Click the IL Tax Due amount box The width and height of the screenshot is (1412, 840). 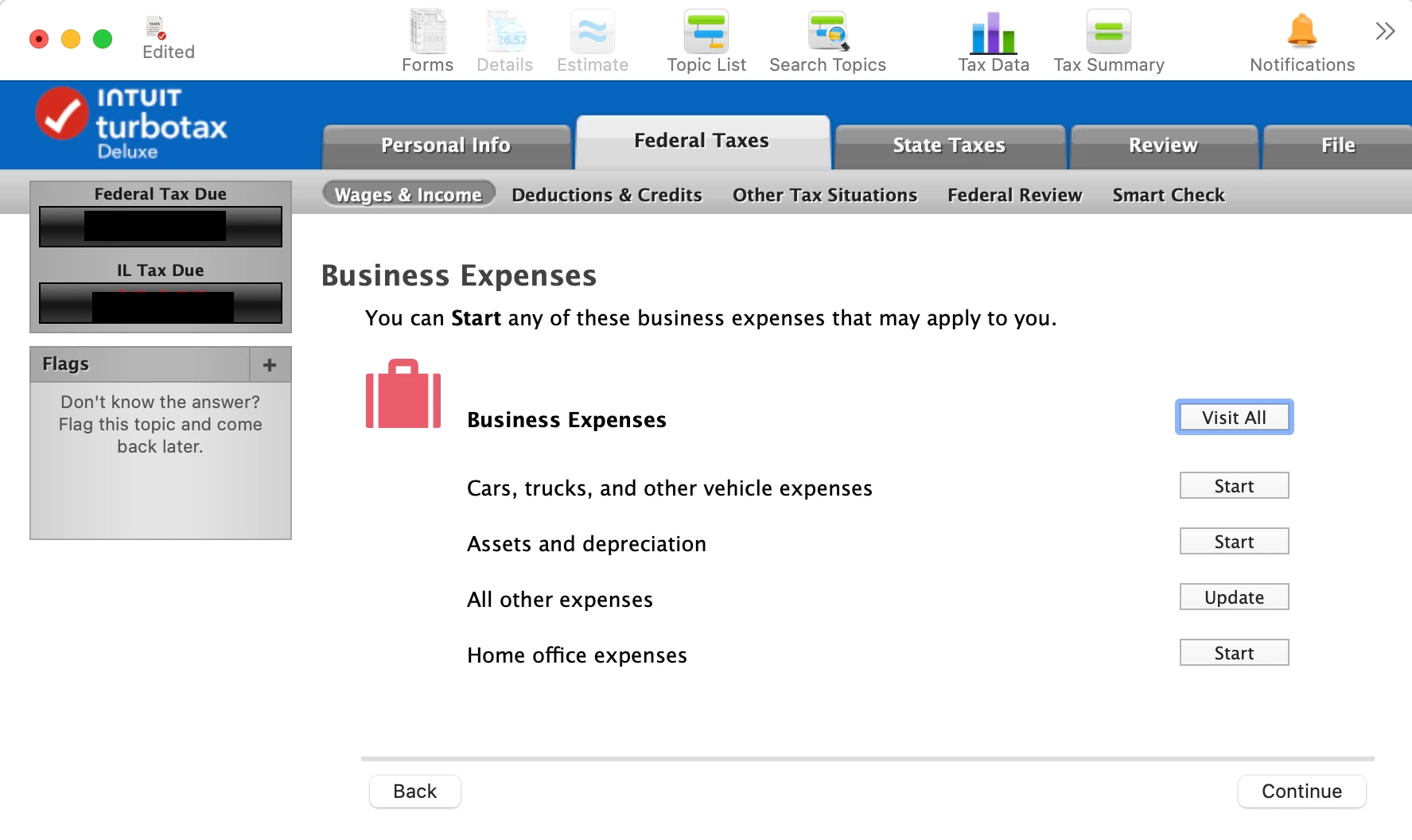[161, 303]
